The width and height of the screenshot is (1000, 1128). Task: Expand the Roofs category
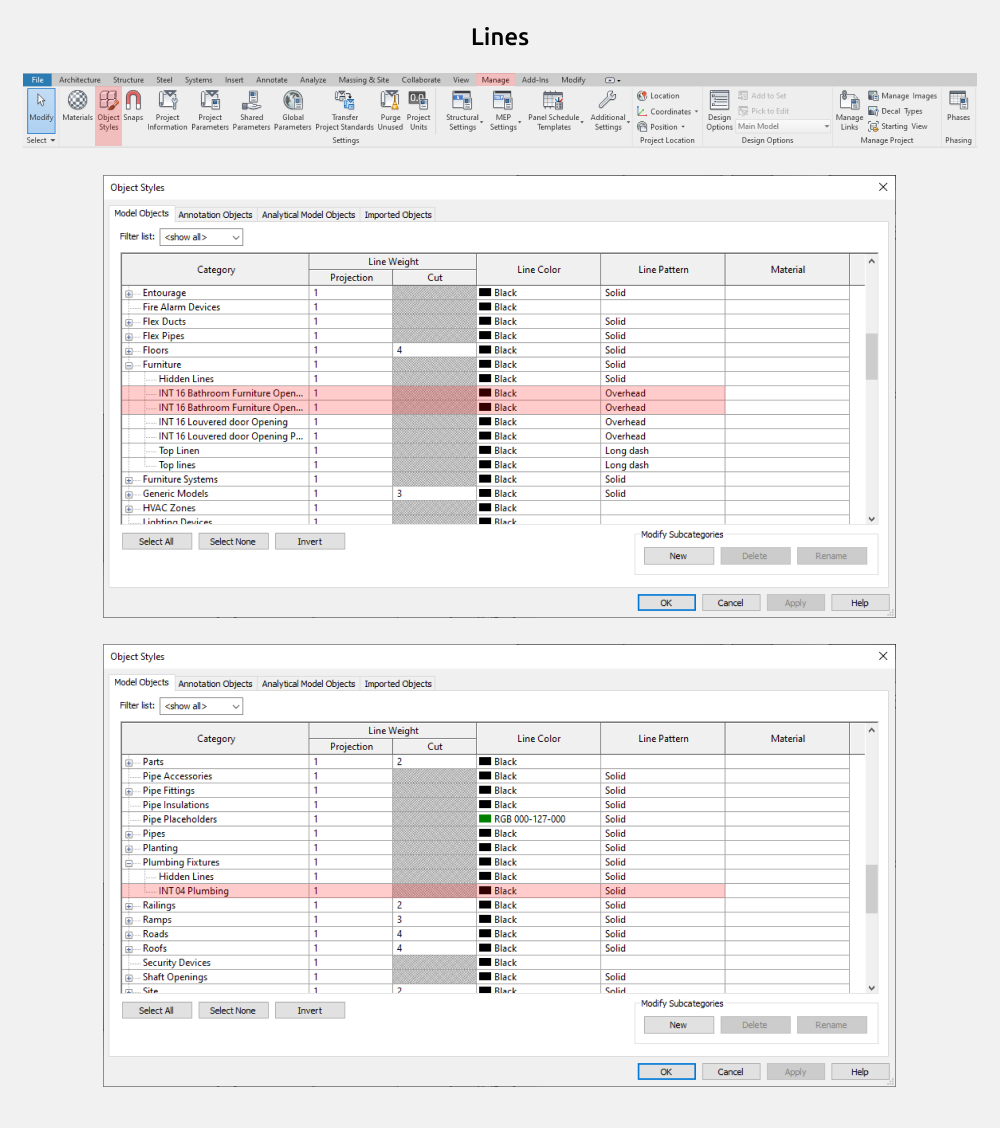129,949
